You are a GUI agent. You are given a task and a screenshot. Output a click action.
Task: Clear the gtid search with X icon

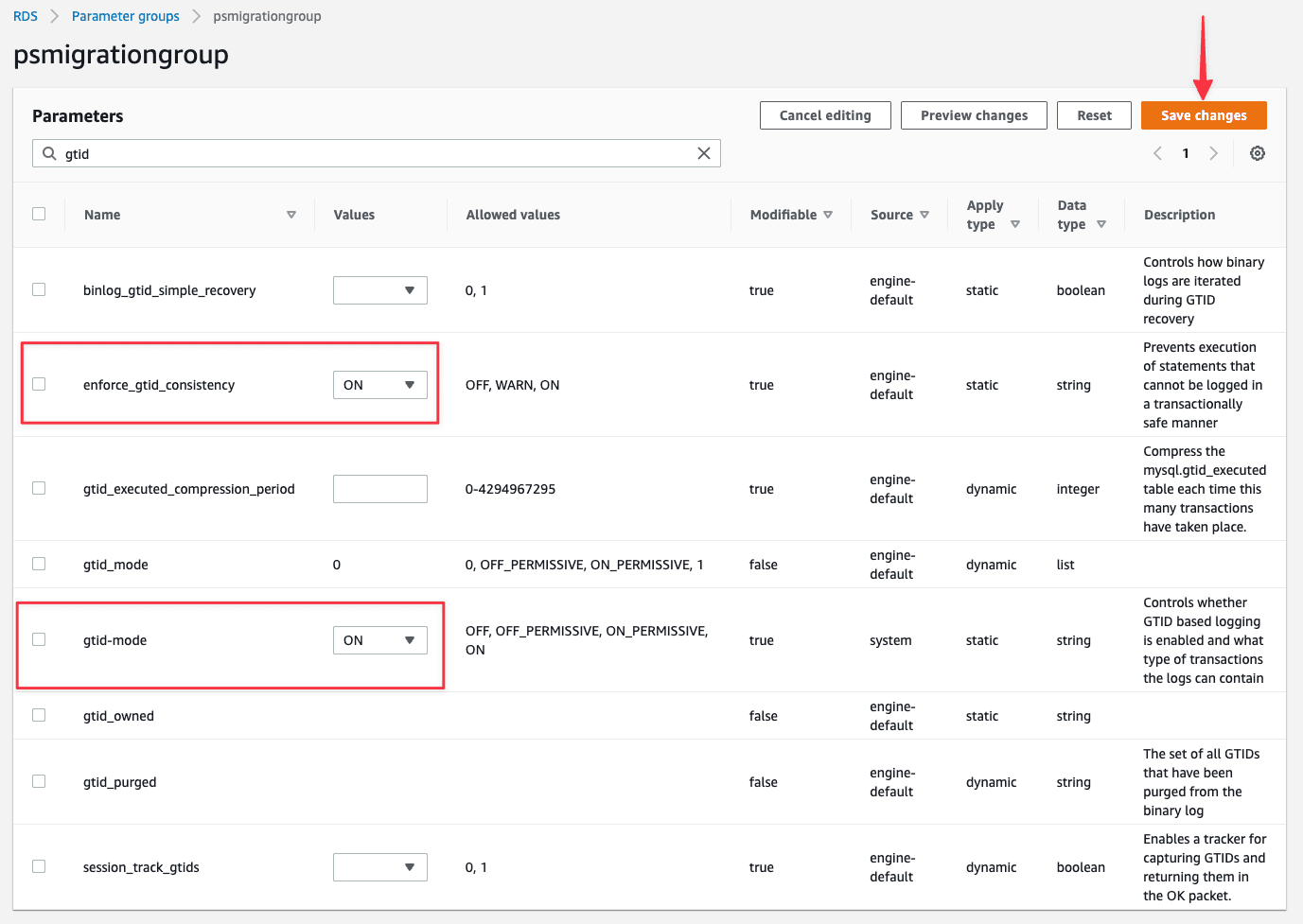pos(704,153)
